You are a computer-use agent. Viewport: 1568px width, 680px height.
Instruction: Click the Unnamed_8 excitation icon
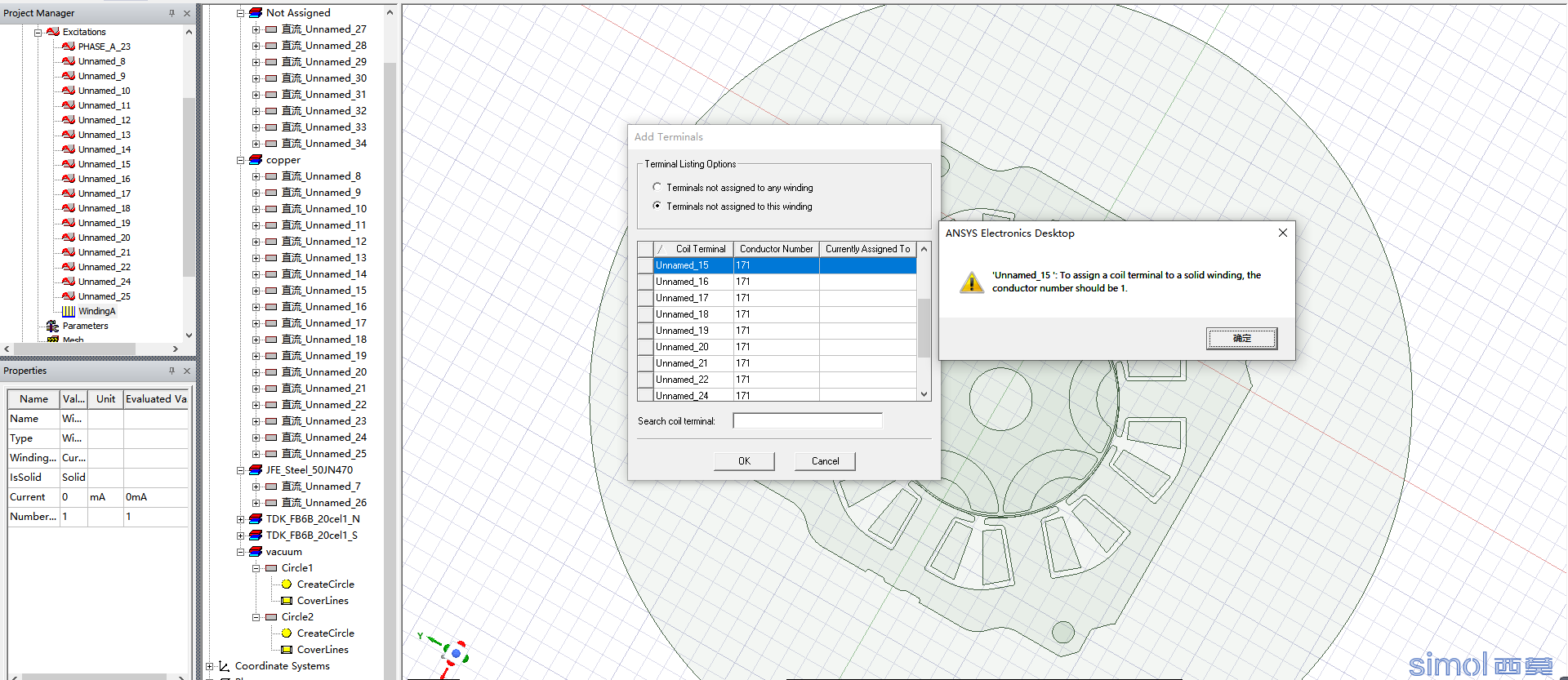[69, 61]
